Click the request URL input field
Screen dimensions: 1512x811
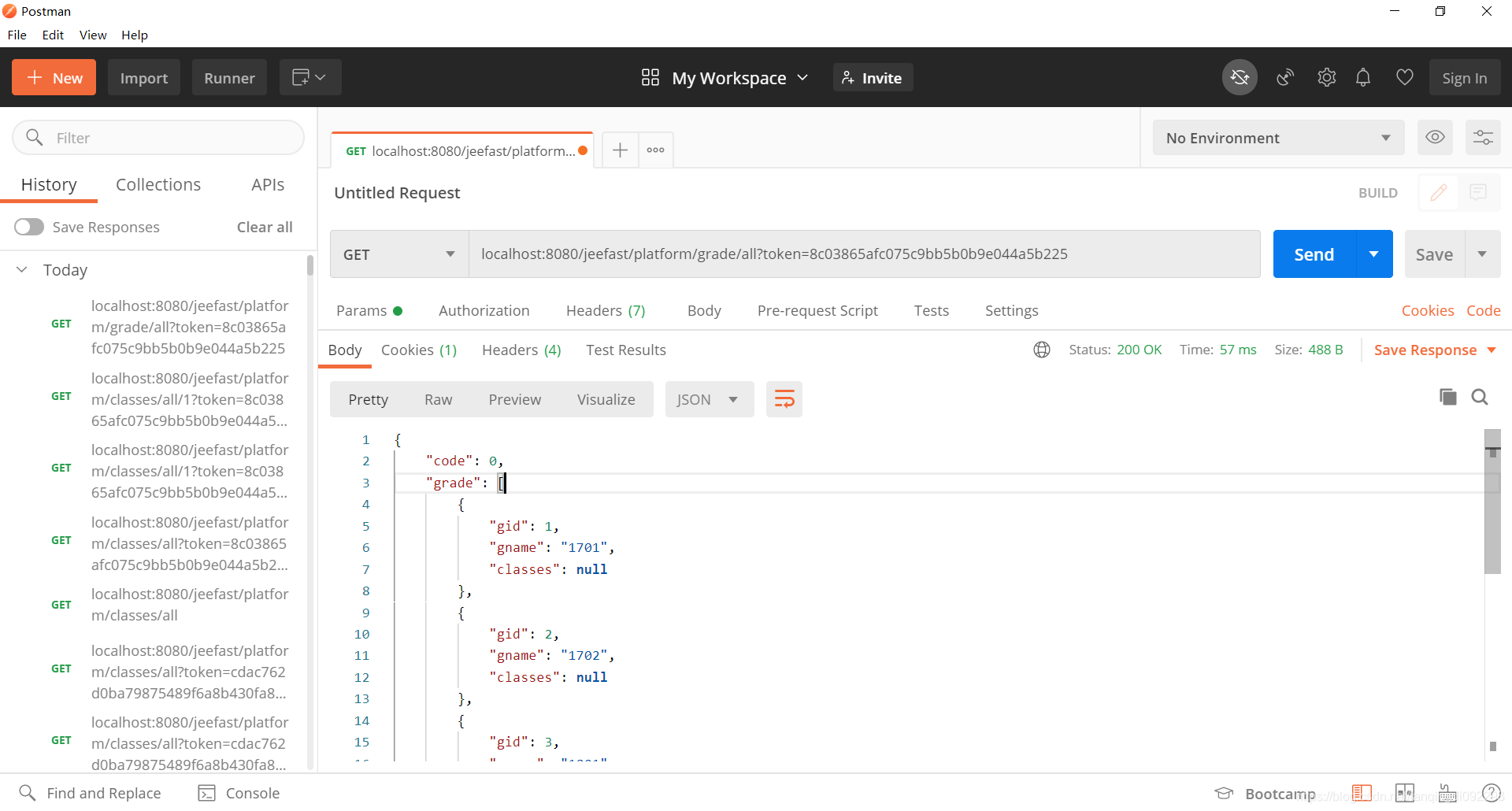click(x=865, y=254)
